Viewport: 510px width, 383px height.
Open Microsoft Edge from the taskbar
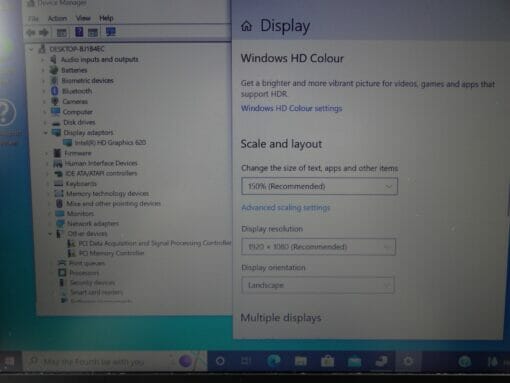pos(274,361)
